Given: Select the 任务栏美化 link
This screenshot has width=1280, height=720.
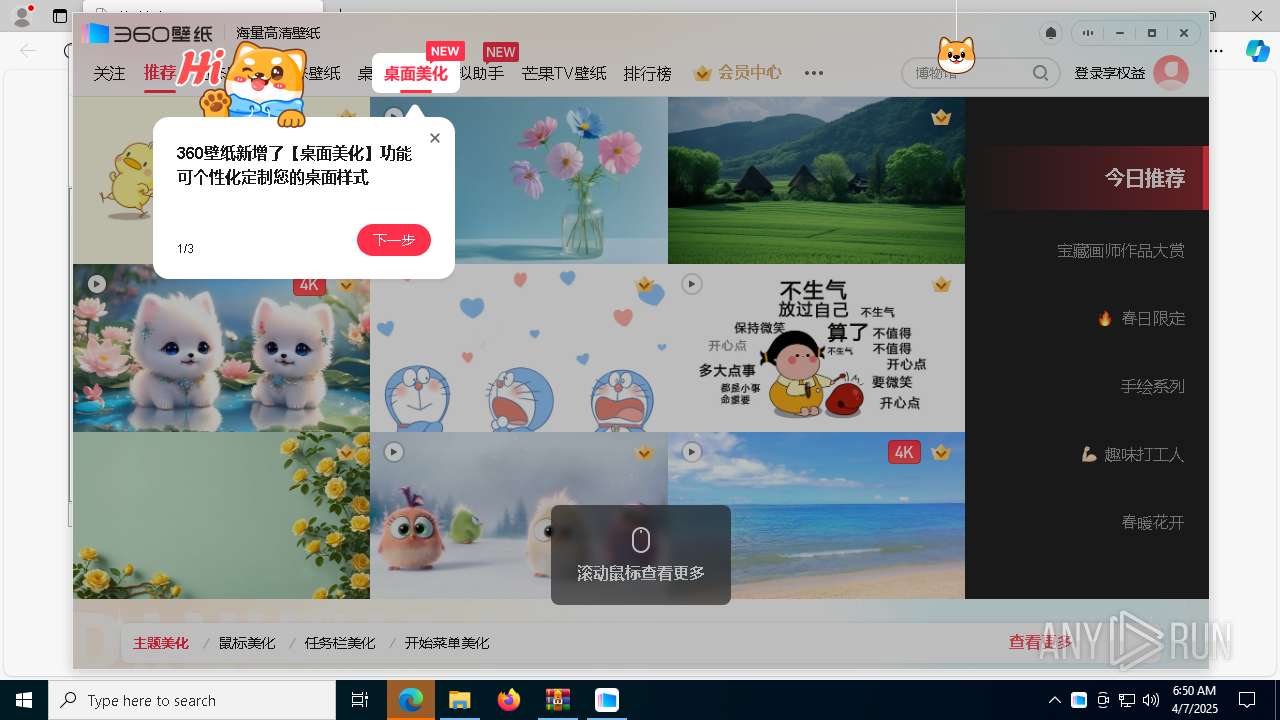Looking at the screenshot, I should tap(340, 643).
